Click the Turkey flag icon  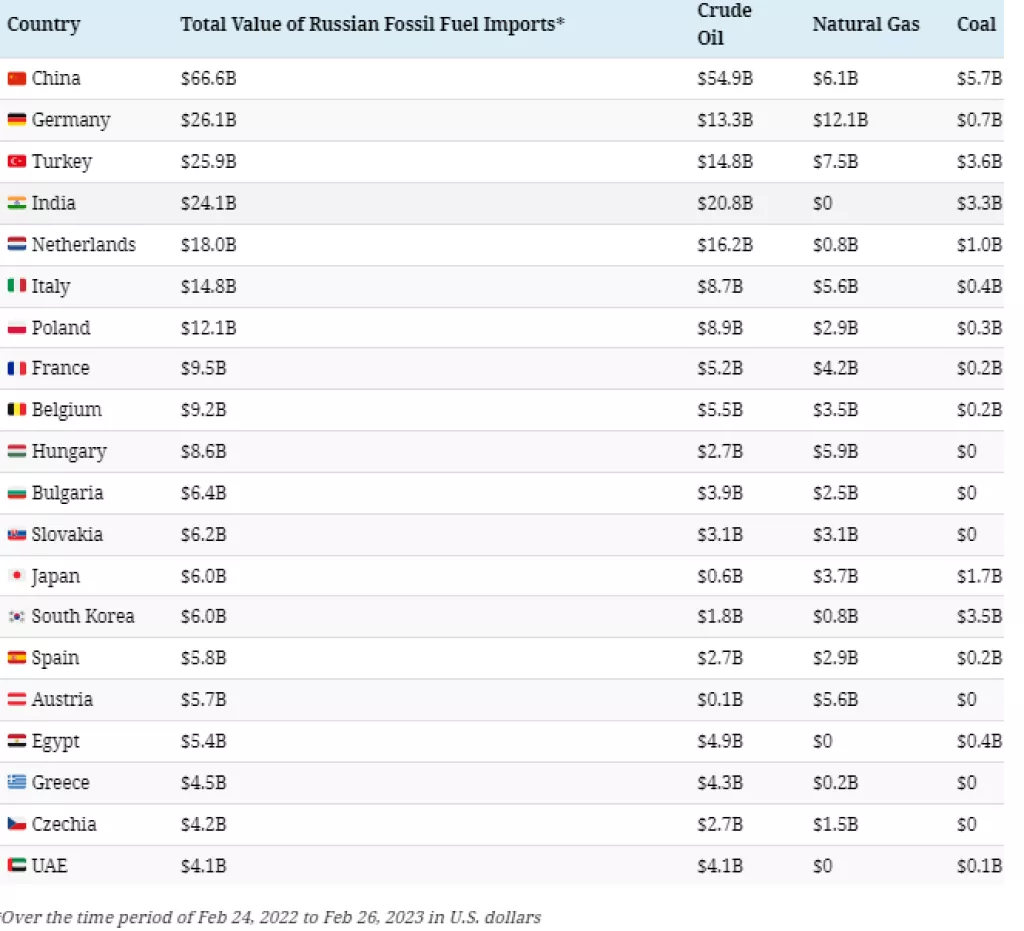pos(16,162)
